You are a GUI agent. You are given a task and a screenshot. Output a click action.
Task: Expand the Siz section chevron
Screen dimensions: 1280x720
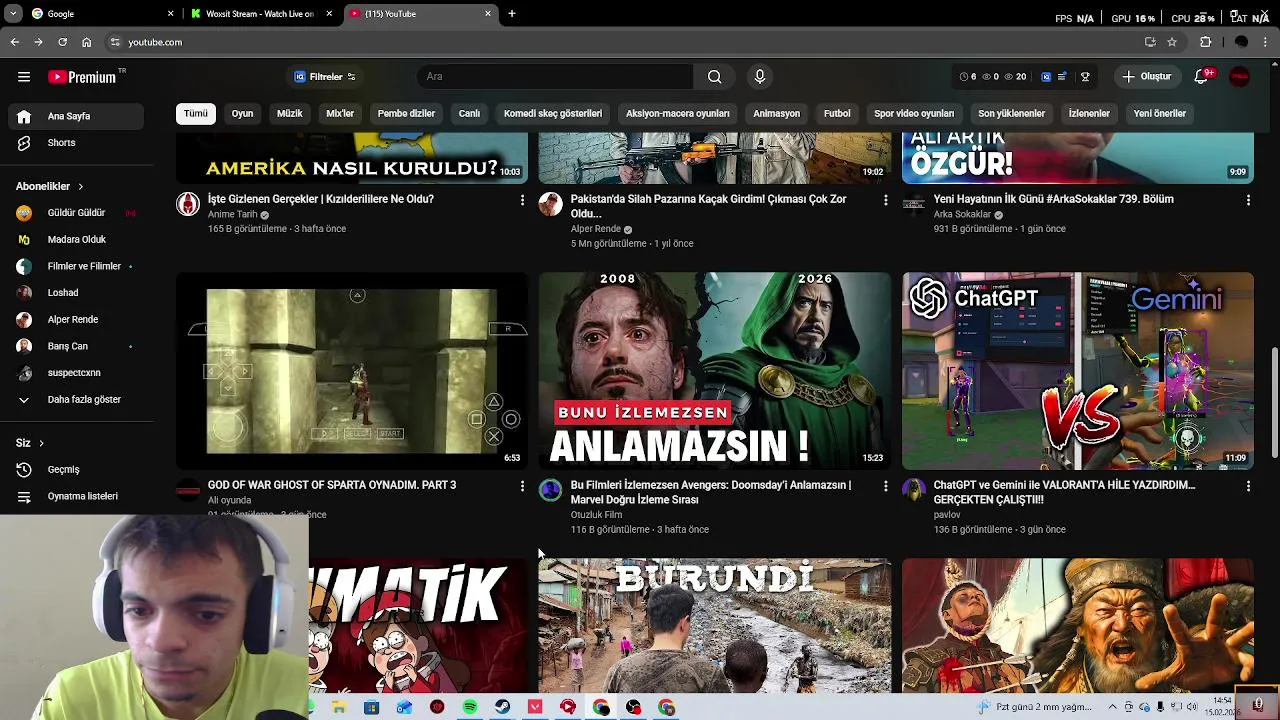click(41, 443)
